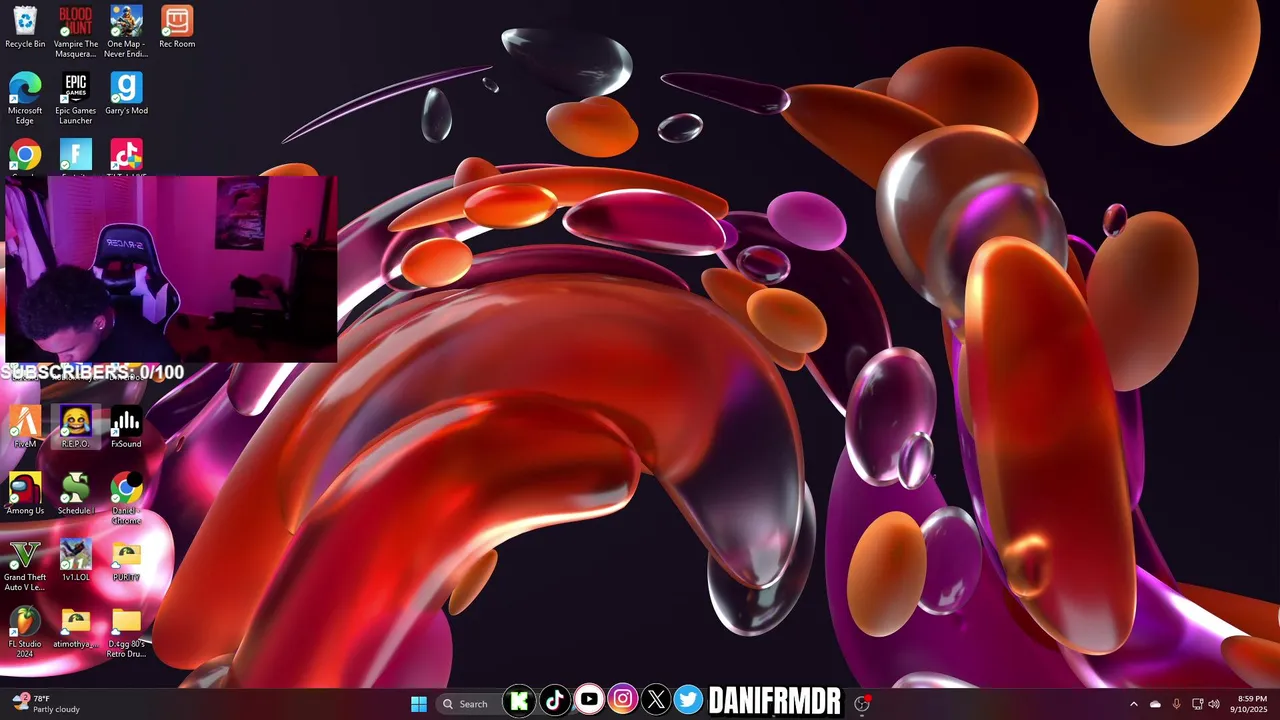Open the volume speaker tray icon
Screen dimensions: 1280x720
[x=1214, y=704]
